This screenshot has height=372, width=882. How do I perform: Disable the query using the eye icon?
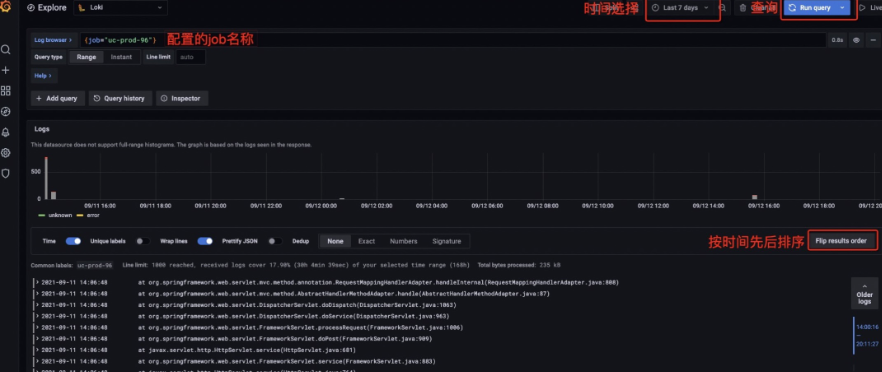tap(857, 40)
